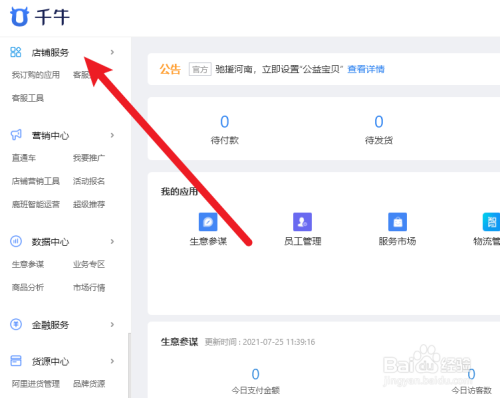Open the 员工管理 app icon

click(x=302, y=222)
